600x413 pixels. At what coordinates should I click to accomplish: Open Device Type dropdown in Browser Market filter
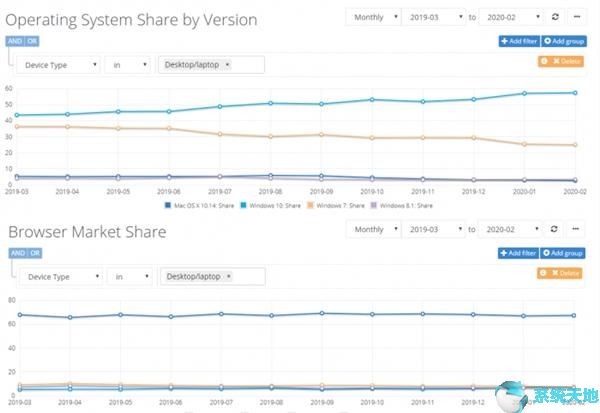pos(61,277)
